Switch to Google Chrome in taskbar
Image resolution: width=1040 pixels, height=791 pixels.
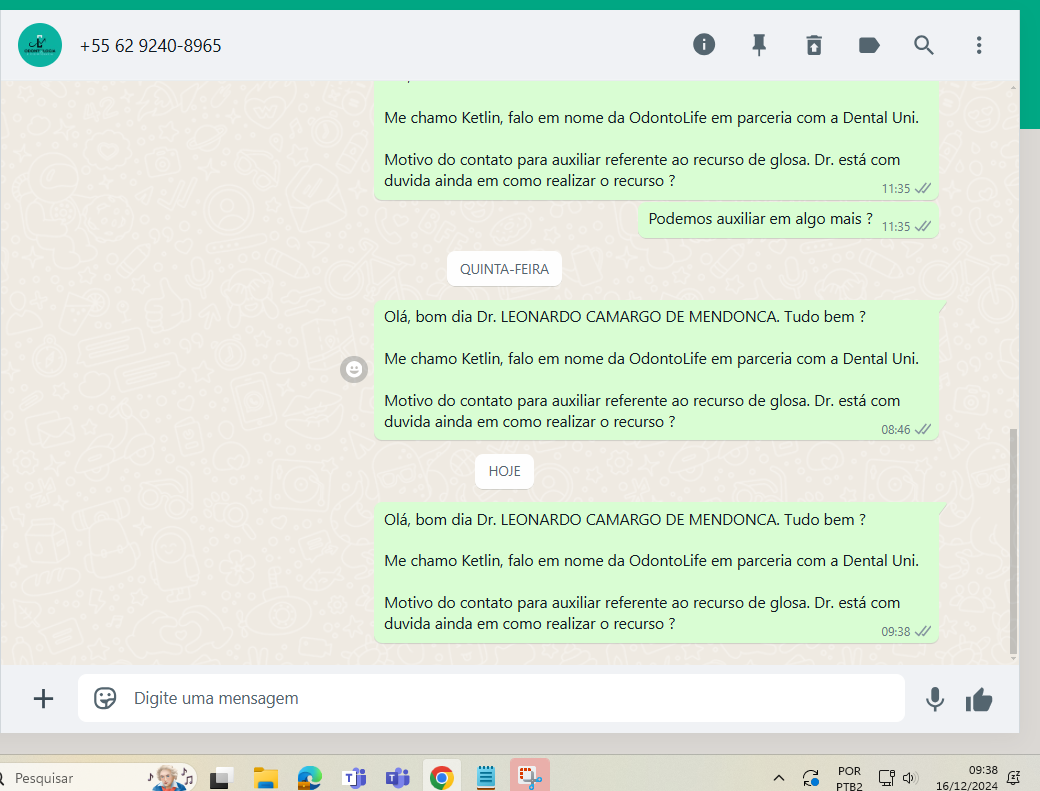(x=442, y=778)
